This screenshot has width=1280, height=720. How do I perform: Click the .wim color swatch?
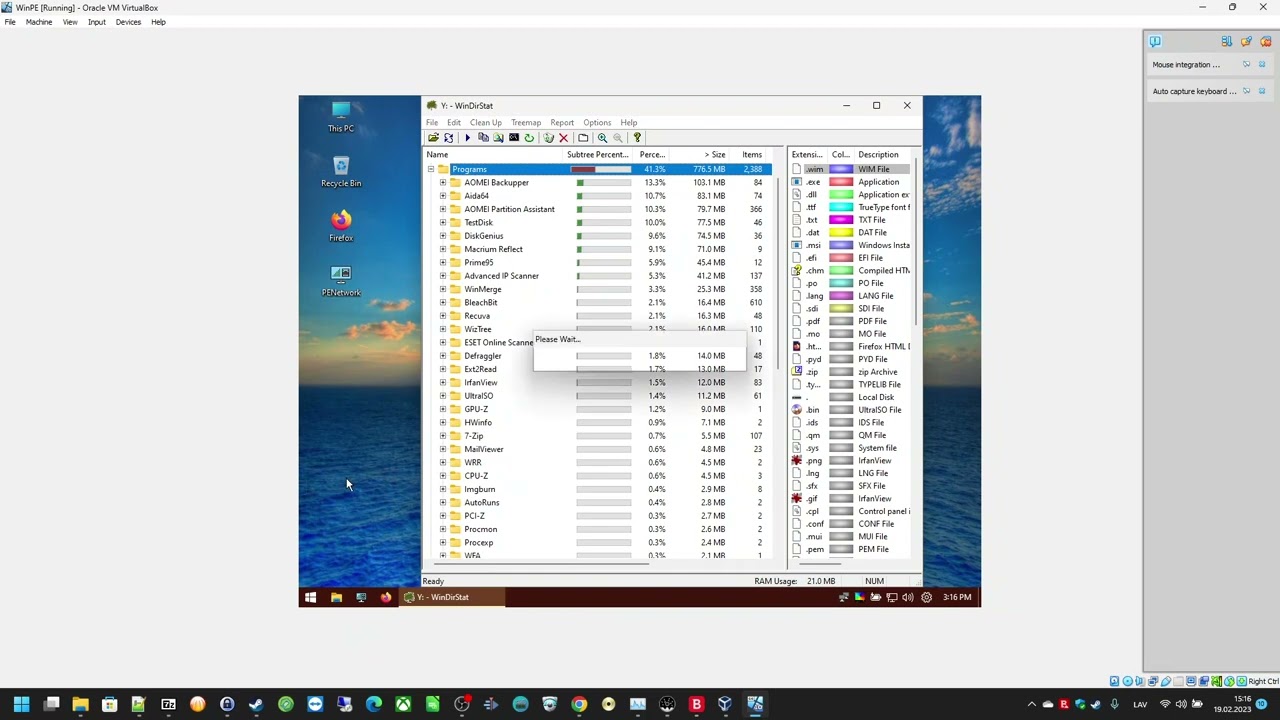pyautogui.click(x=841, y=169)
